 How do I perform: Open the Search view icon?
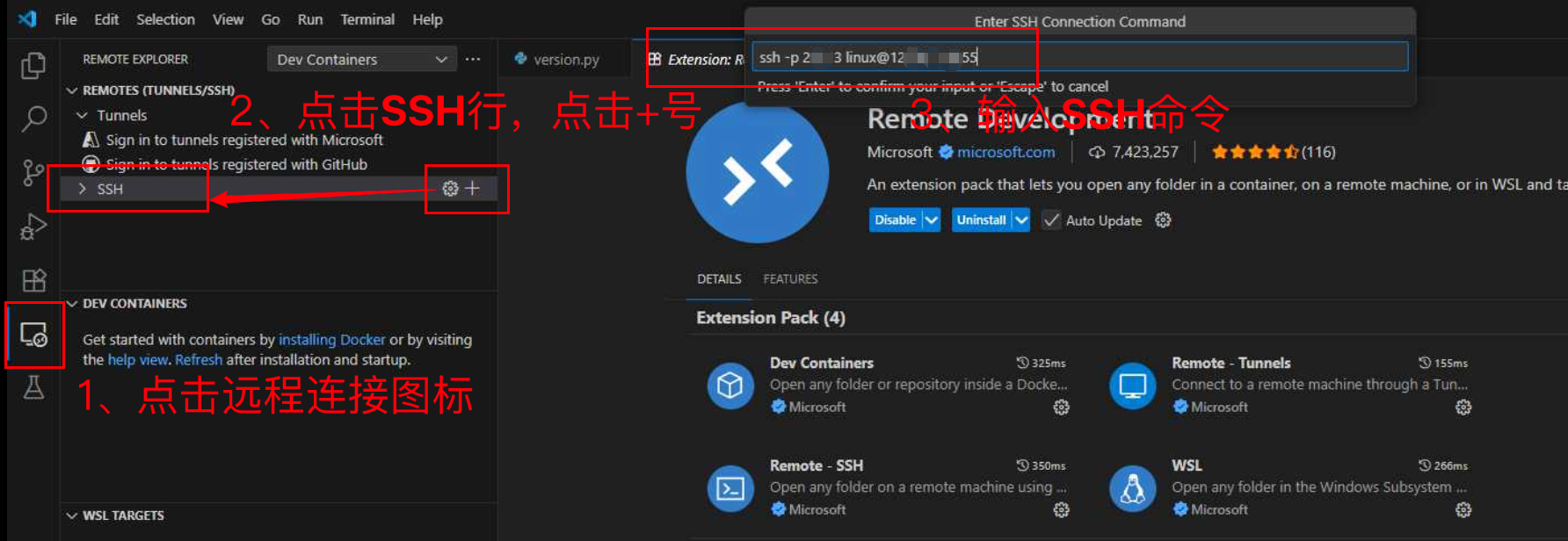point(33,119)
